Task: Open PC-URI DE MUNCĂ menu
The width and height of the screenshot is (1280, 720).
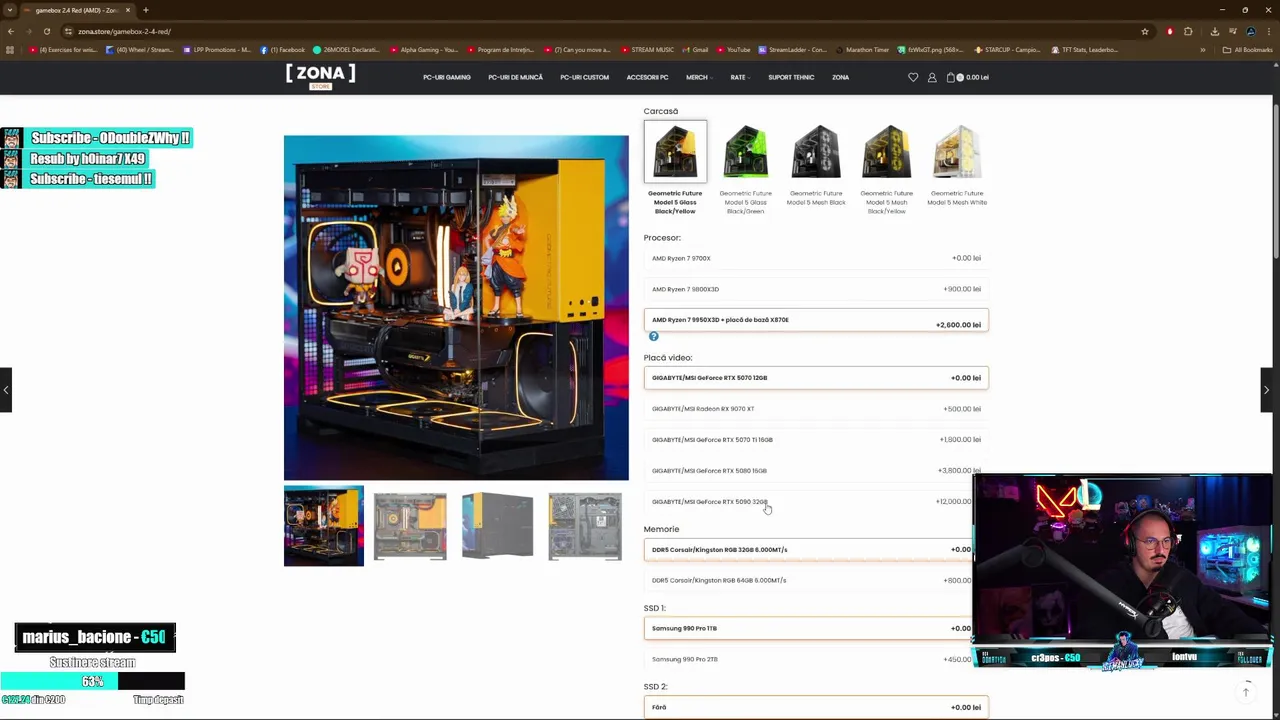Action: pos(516,77)
